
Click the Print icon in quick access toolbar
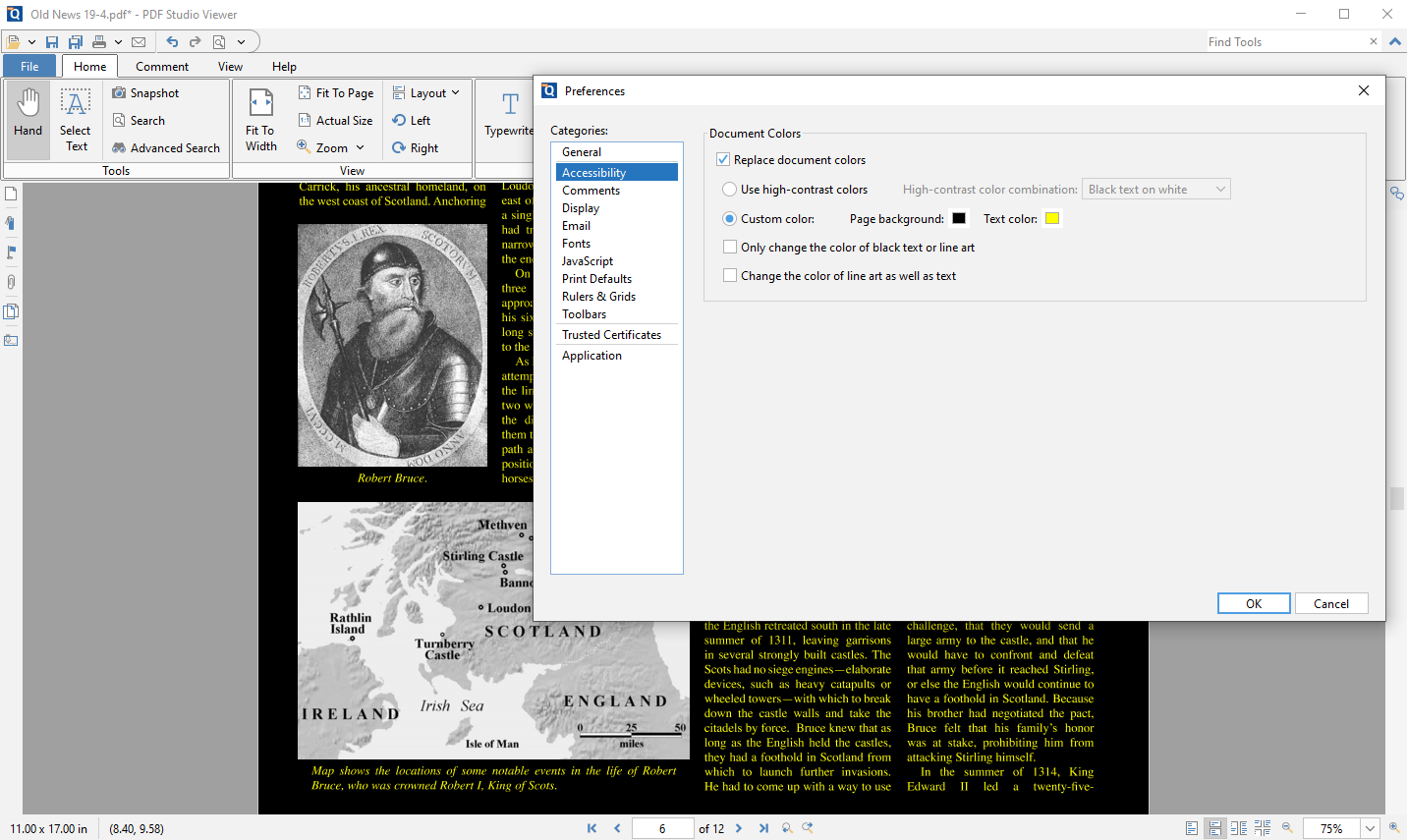pyautogui.click(x=99, y=42)
